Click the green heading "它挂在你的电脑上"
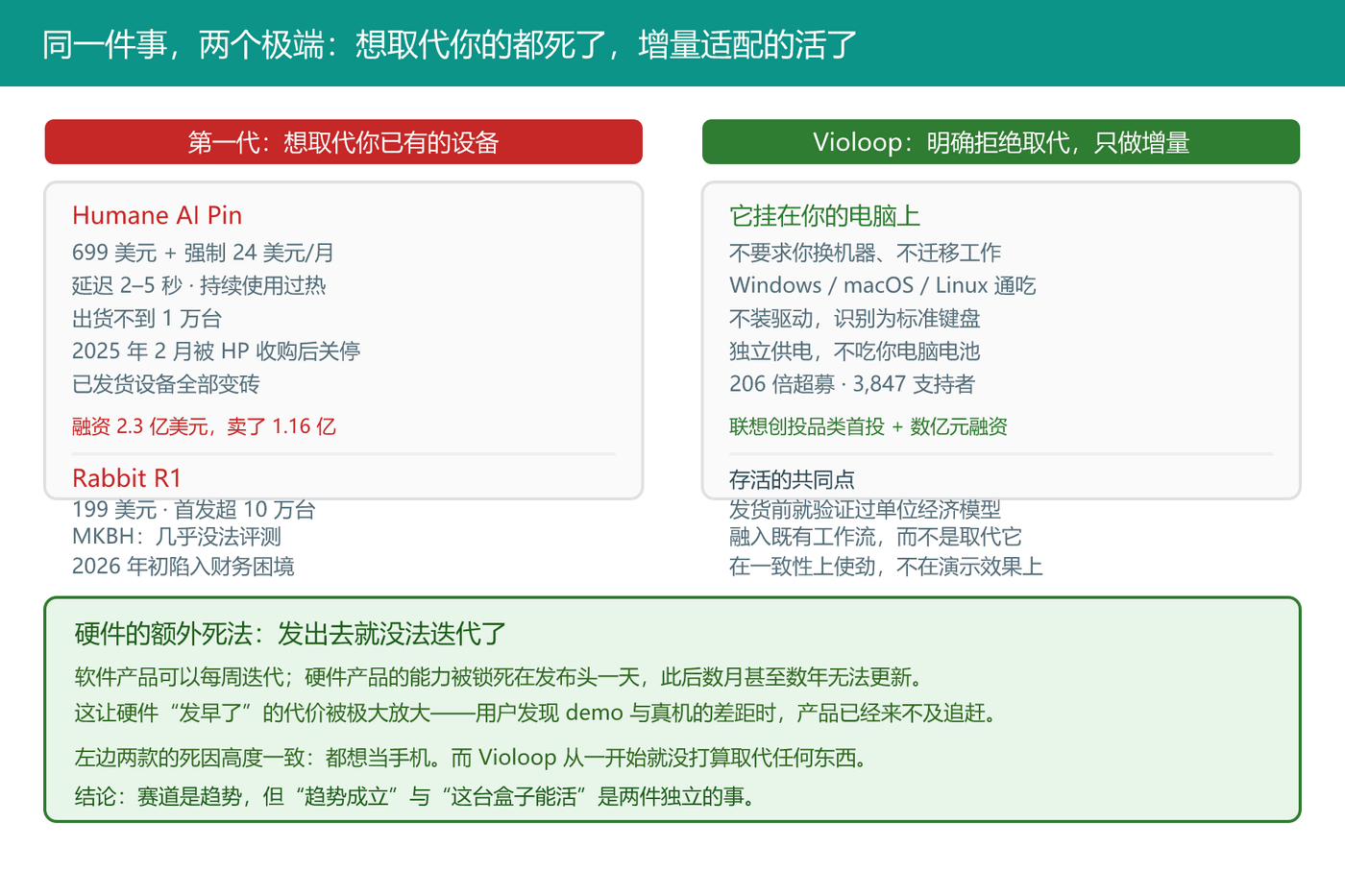The height and width of the screenshot is (896, 1345). pos(825,216)
